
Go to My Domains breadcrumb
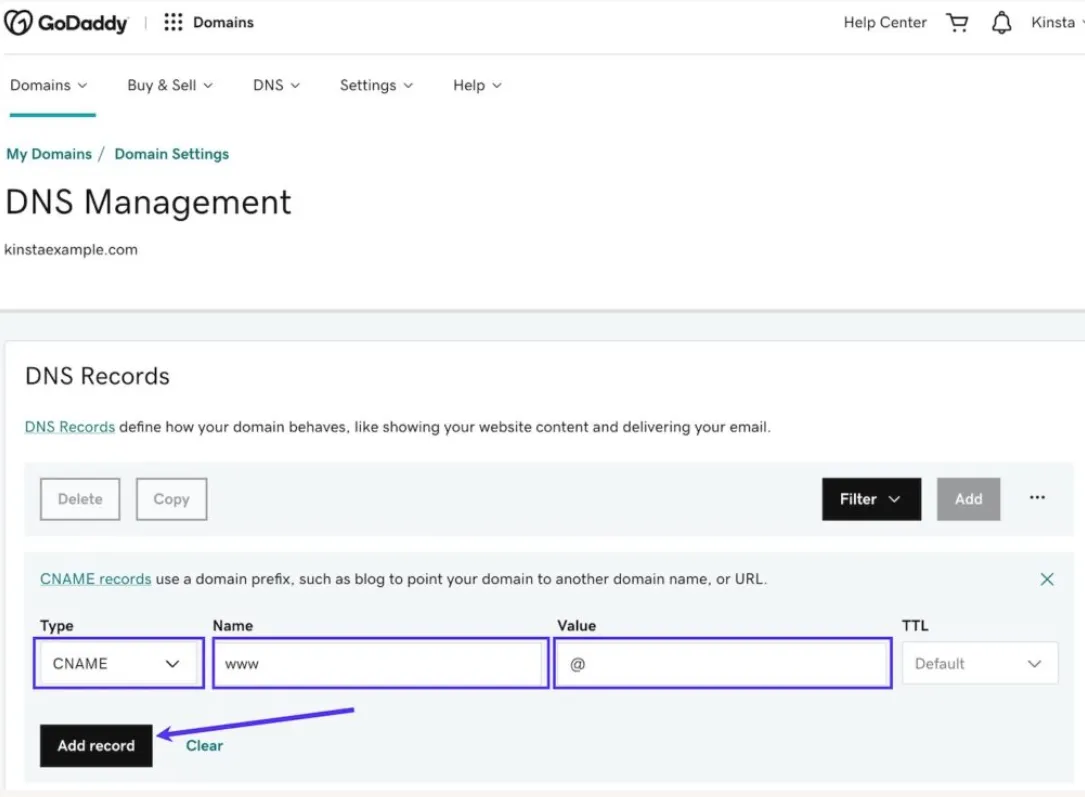pos(48,154)
